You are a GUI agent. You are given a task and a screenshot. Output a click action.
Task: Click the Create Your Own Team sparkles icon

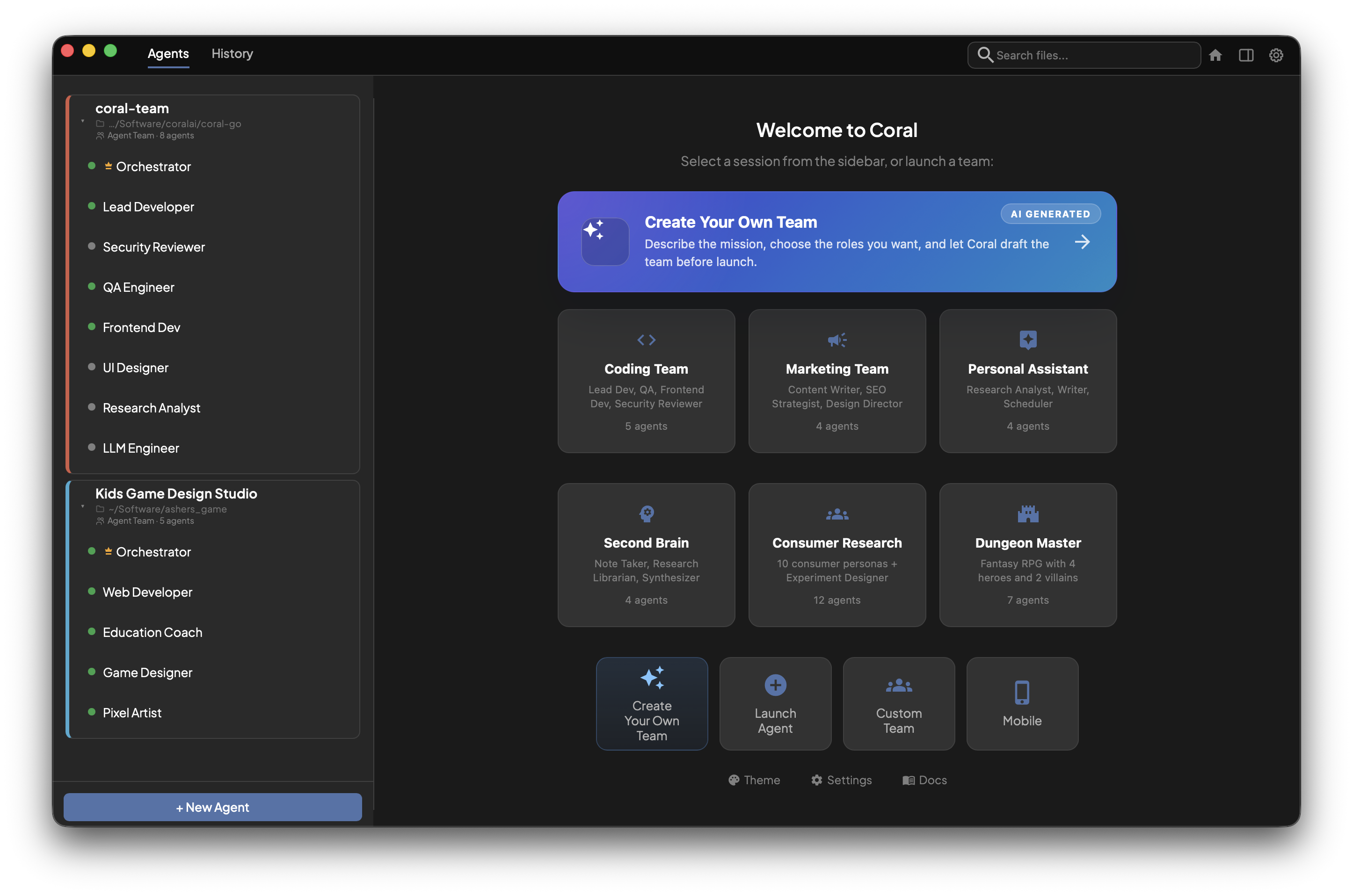pyautogui.click(x=652, y=678)
